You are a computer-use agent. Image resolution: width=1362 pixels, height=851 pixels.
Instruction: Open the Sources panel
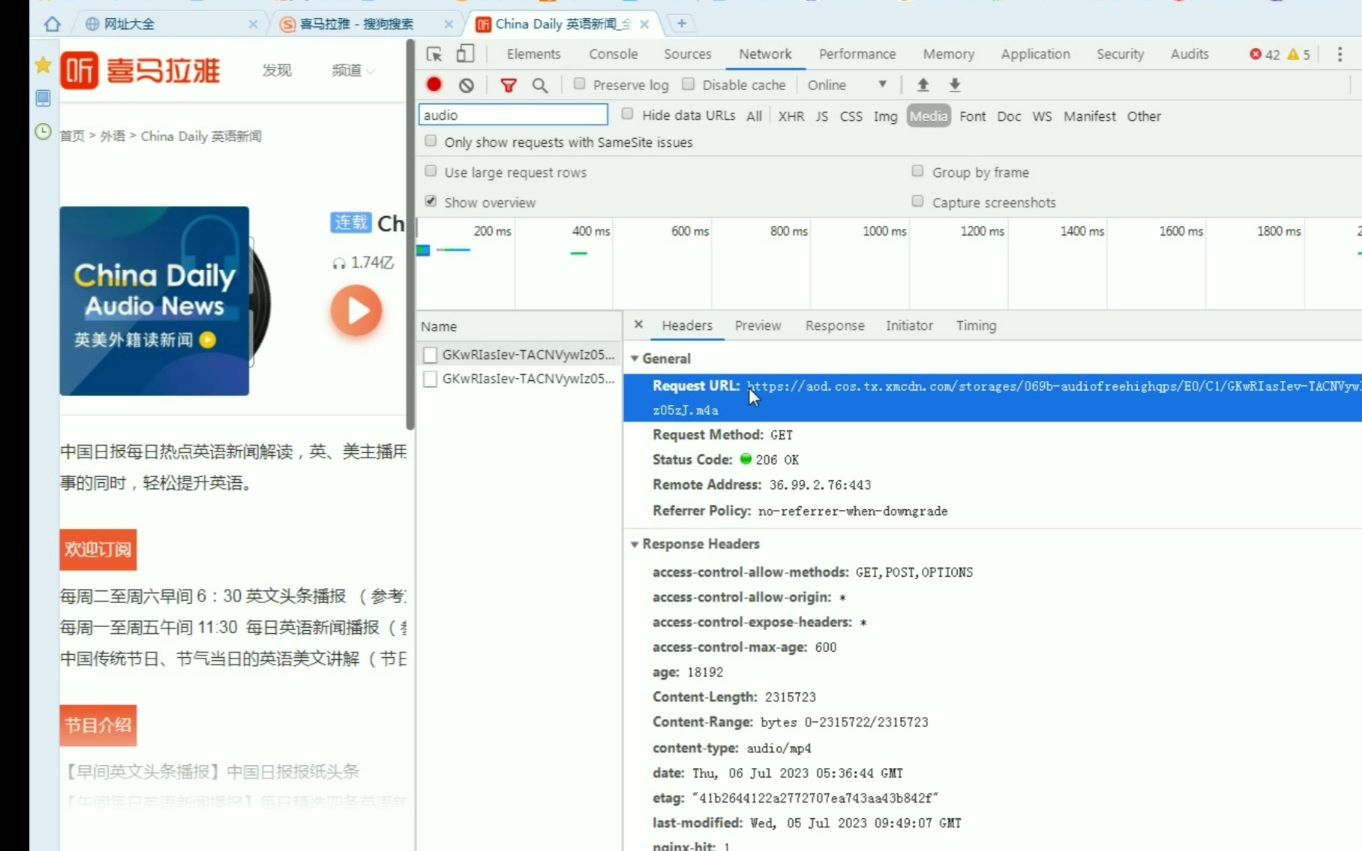tap(688, 54)
